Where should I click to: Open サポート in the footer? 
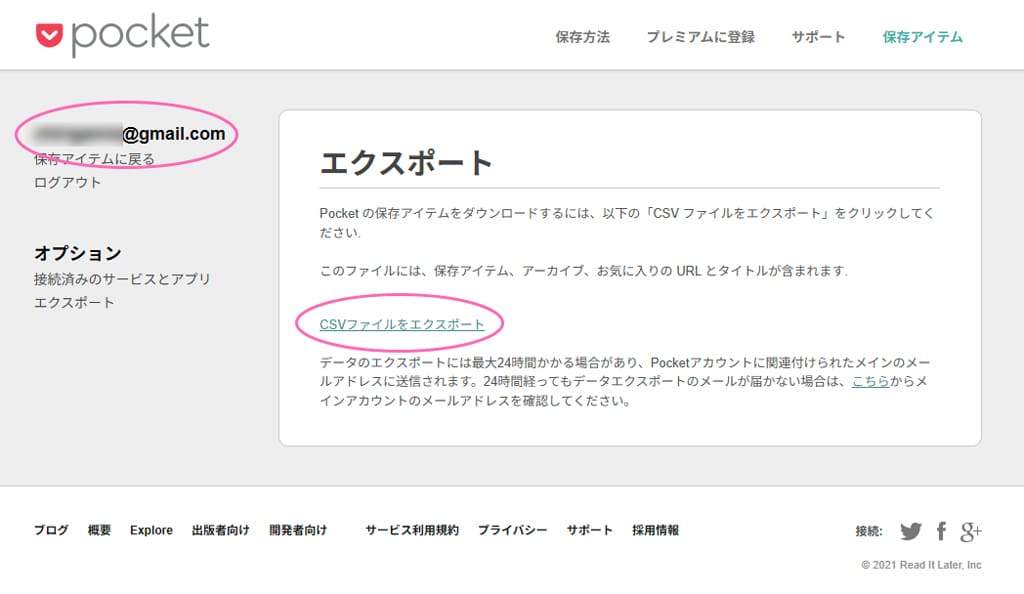pyautogui.click(x=590, y=530)
